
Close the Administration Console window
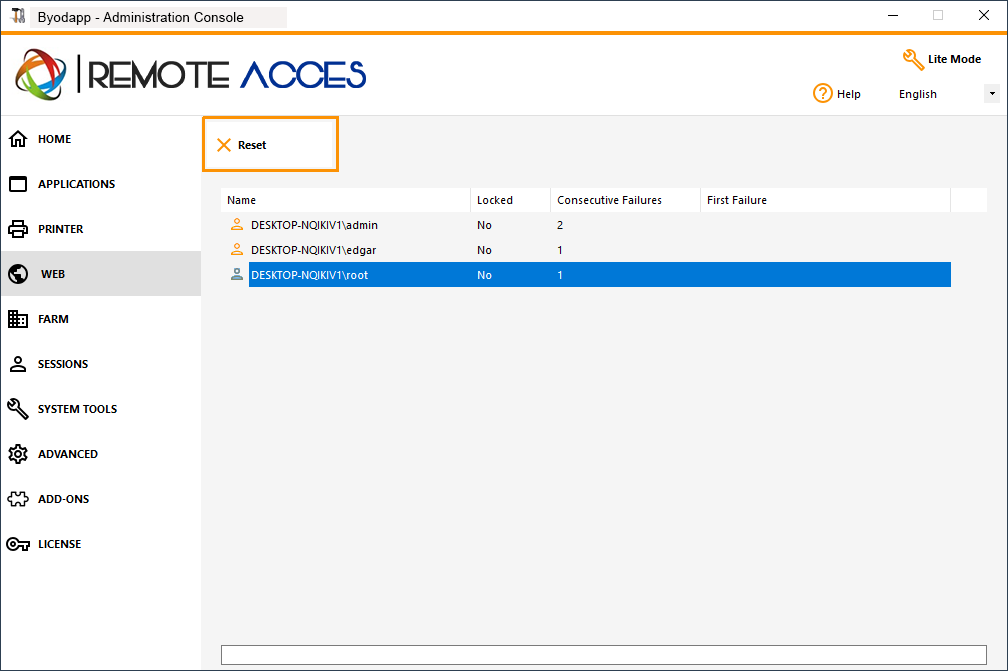pos(984,15)
